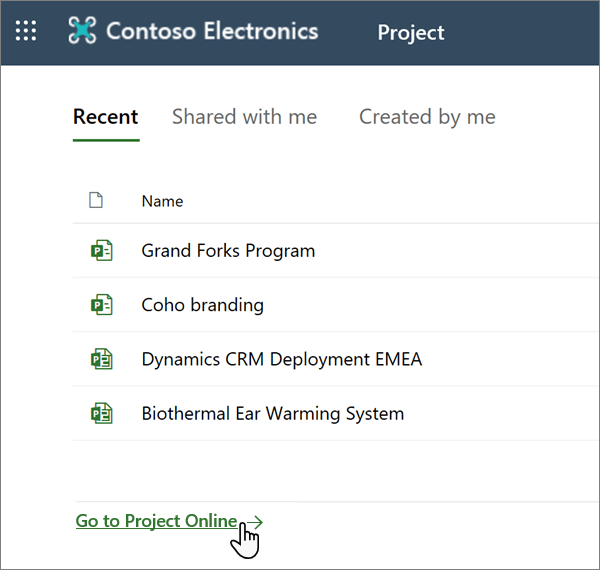Viewport: 600px width, 570px height.
Task: Open Dynamics CRM Deployment EMEA project
Action: 282,360
